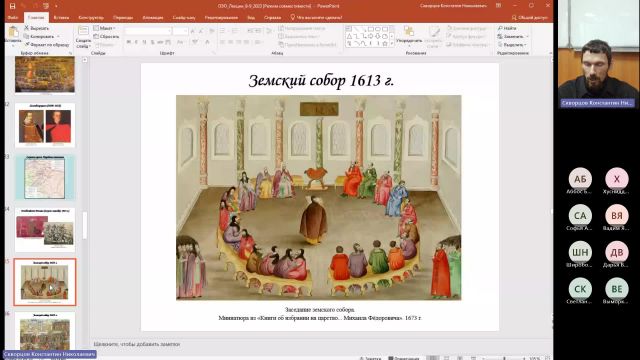
Task: Switch to the Слайд-шоу tab
Action: tap(184, 18)
